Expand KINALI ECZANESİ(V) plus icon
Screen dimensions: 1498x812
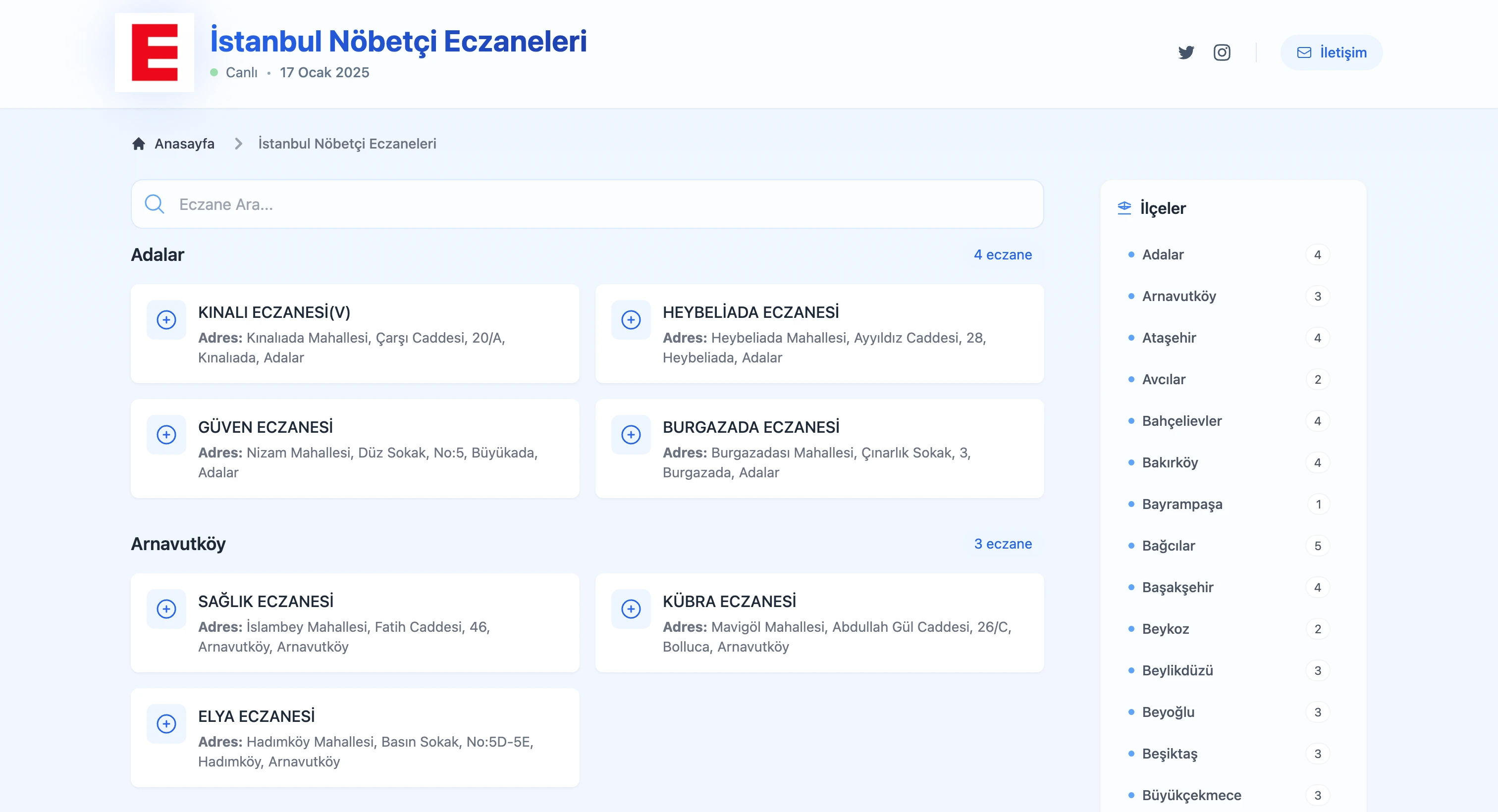point(166,320)
